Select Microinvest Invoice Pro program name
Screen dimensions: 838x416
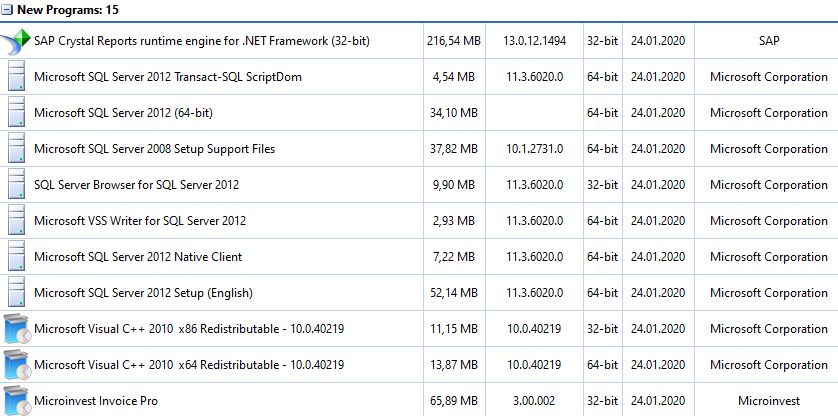click(96, 400)
